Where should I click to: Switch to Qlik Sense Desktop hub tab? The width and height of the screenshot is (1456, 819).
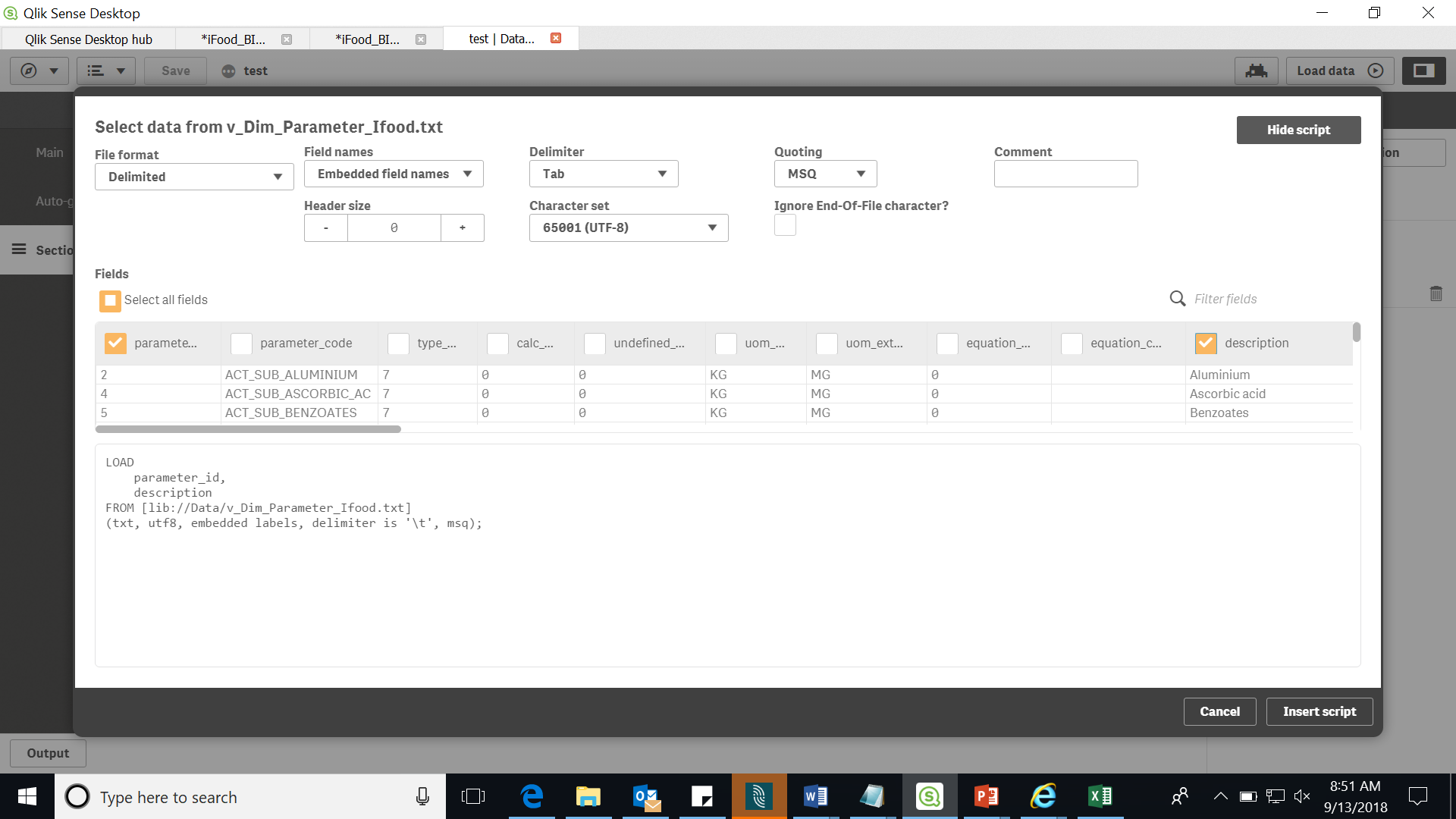coord(89,39)
